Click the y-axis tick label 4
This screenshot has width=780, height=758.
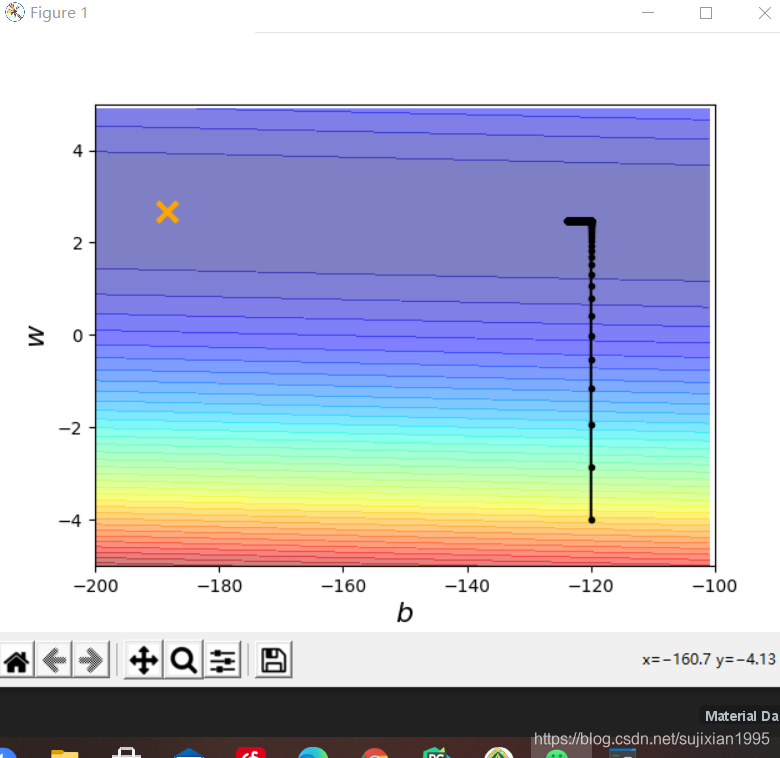78,151
